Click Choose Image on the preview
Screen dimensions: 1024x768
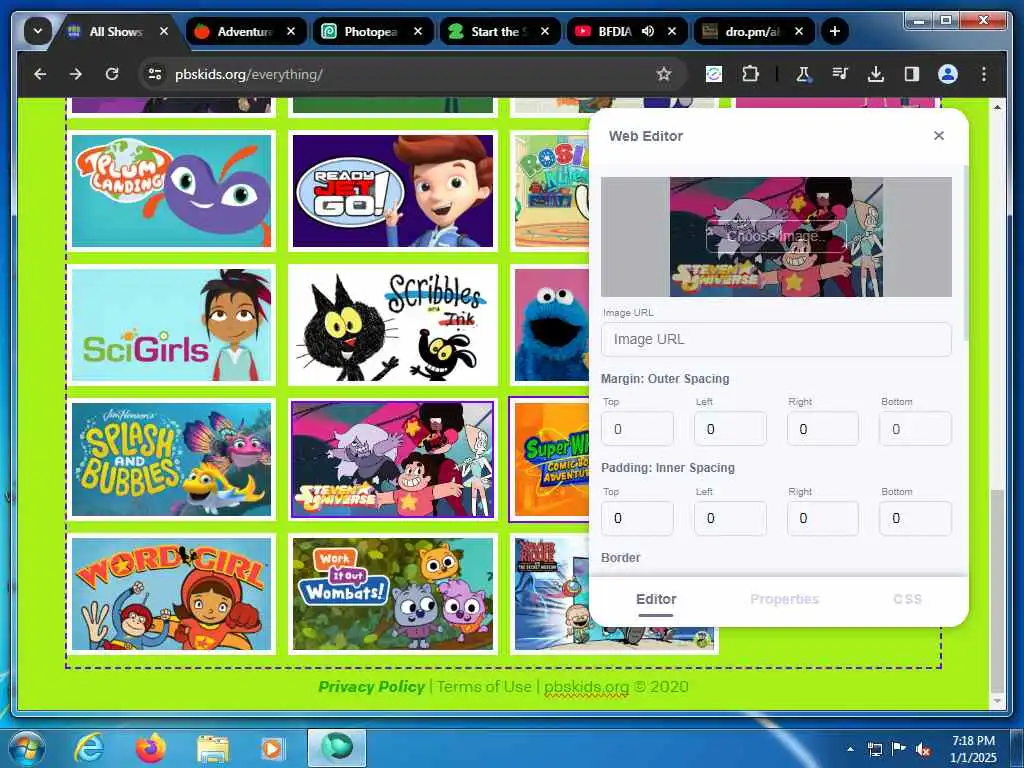click(776, 236)
